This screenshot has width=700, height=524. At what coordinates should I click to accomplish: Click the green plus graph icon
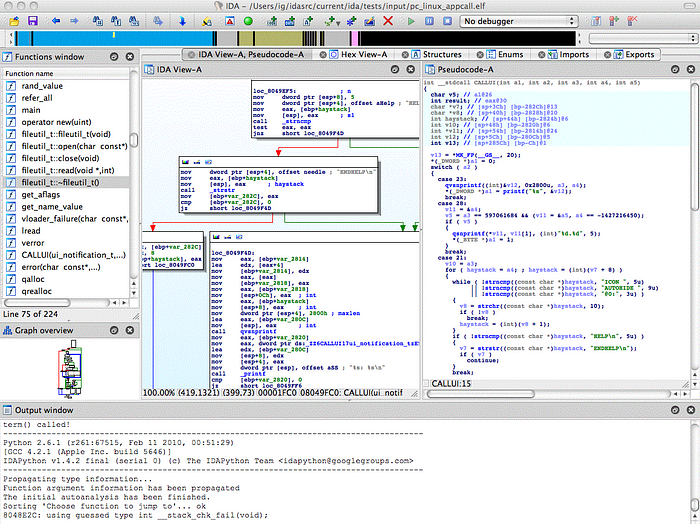[x=330, y=21]
